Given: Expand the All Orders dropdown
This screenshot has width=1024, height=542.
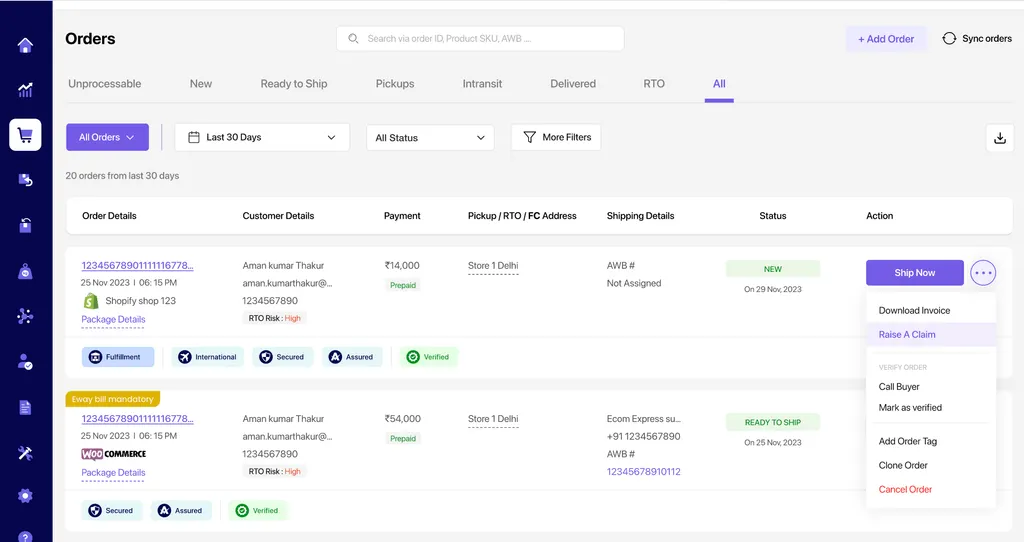Looking at the screenshot, I should click(x=107, y=137).
